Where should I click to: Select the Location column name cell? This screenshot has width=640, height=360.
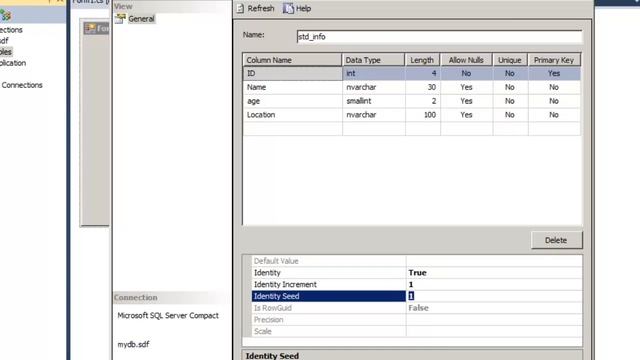(293, 115)
